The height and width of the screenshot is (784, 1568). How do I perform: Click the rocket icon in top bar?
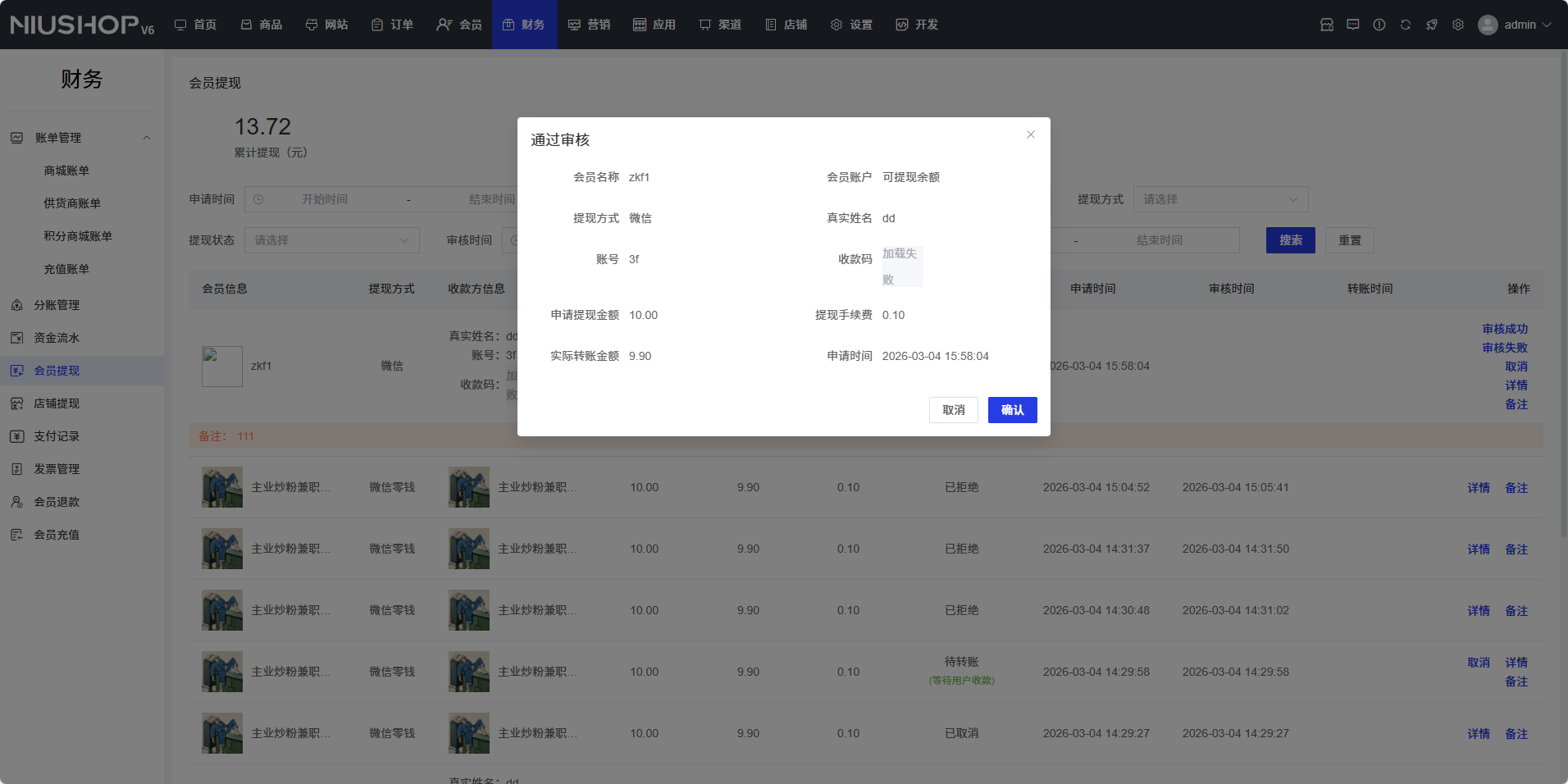point(1432,25)
